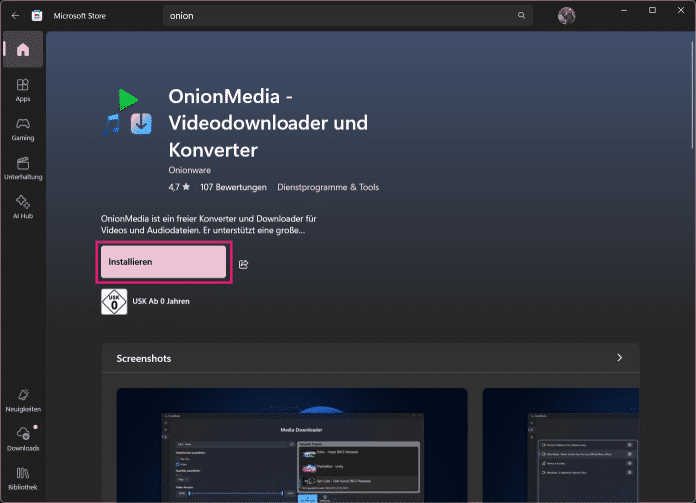Click the share icon beside Installieren

coord(244,264)
